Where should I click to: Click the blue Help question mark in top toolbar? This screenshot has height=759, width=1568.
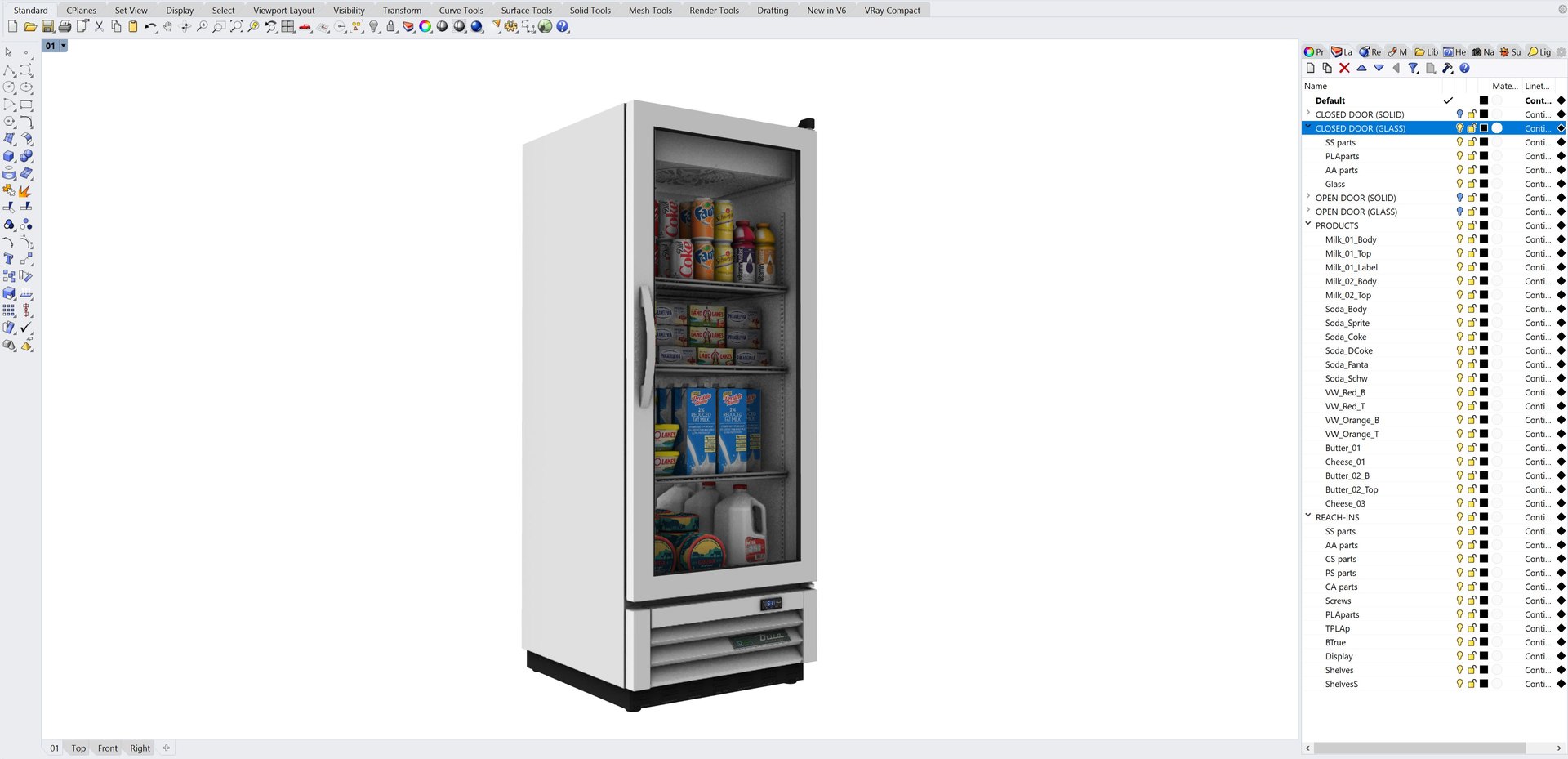click(563, 27)
